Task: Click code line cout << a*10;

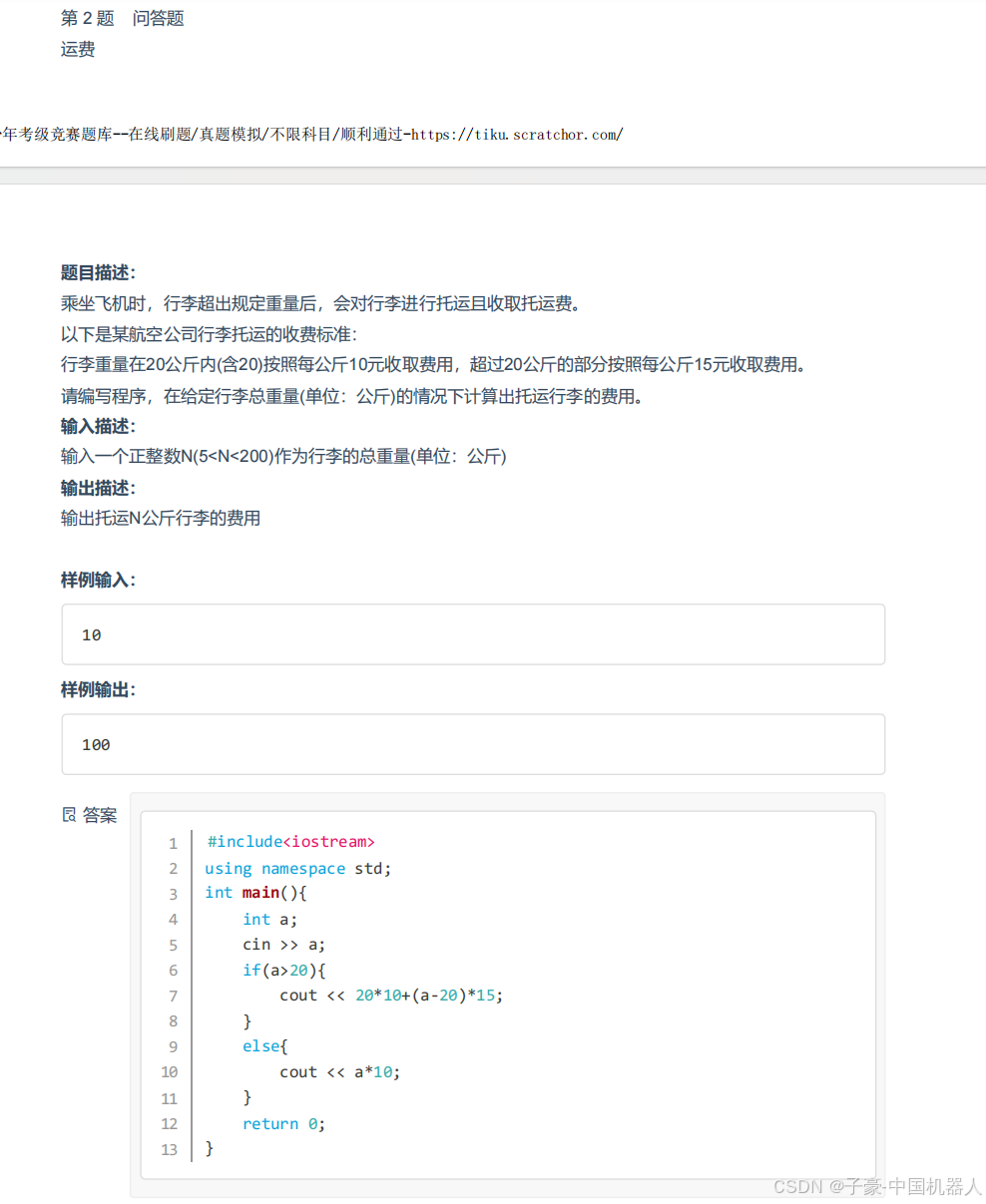Action: [x=340, y=1072]
